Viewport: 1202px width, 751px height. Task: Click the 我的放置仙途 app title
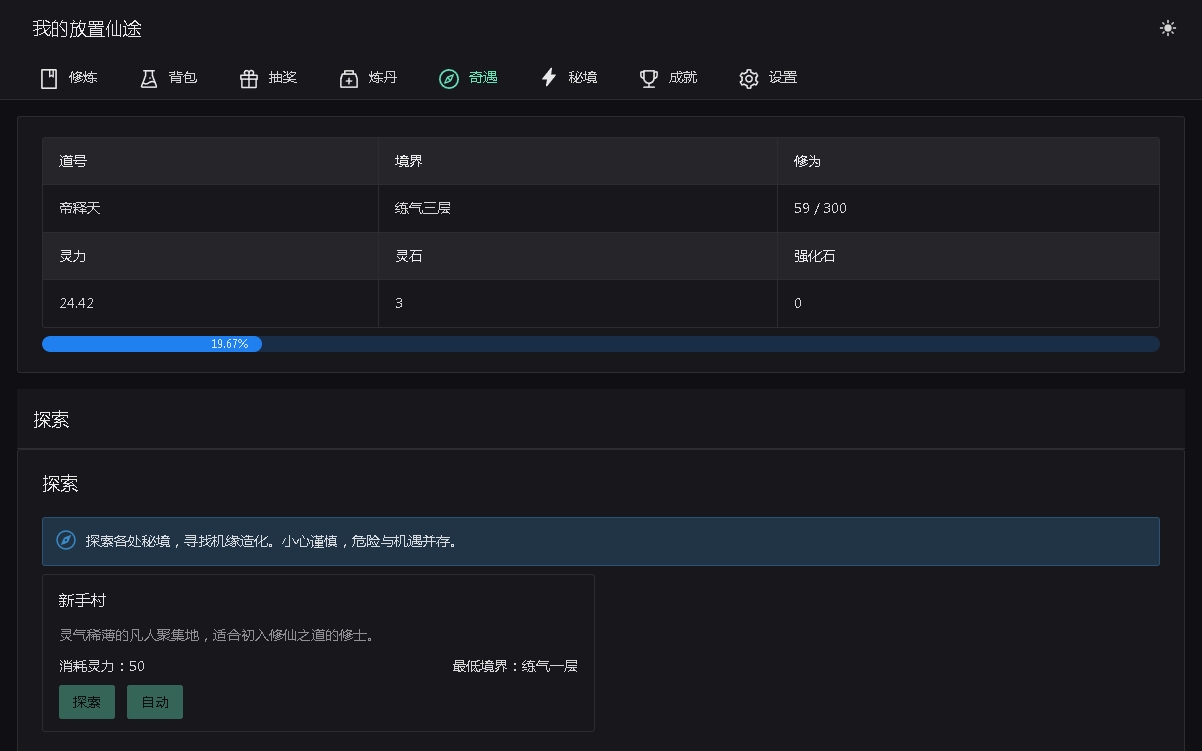click(87, 29)
